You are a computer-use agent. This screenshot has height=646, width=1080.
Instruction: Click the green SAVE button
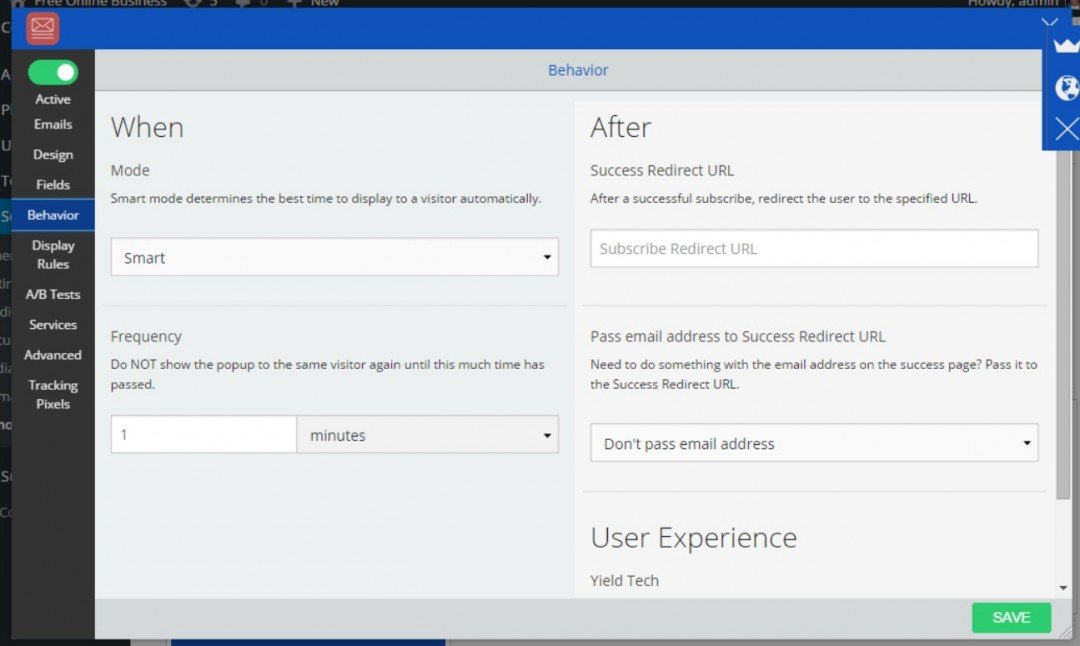[1011, 617]
